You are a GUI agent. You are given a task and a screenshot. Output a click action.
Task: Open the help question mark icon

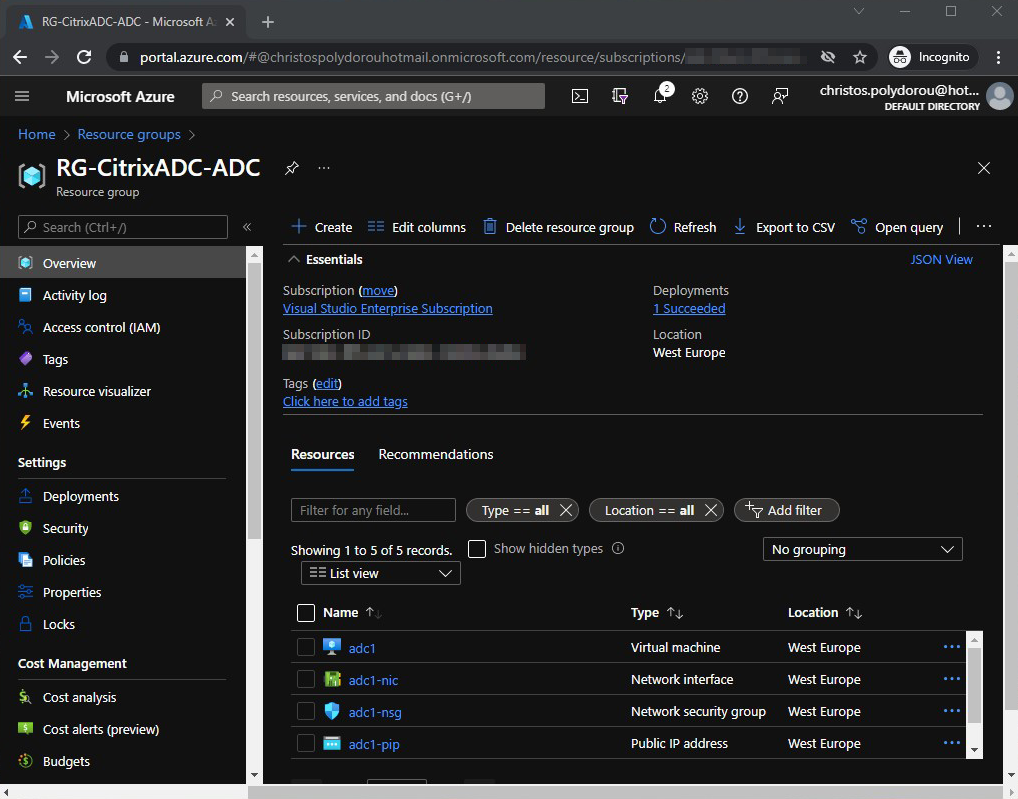tap(740, 96)
